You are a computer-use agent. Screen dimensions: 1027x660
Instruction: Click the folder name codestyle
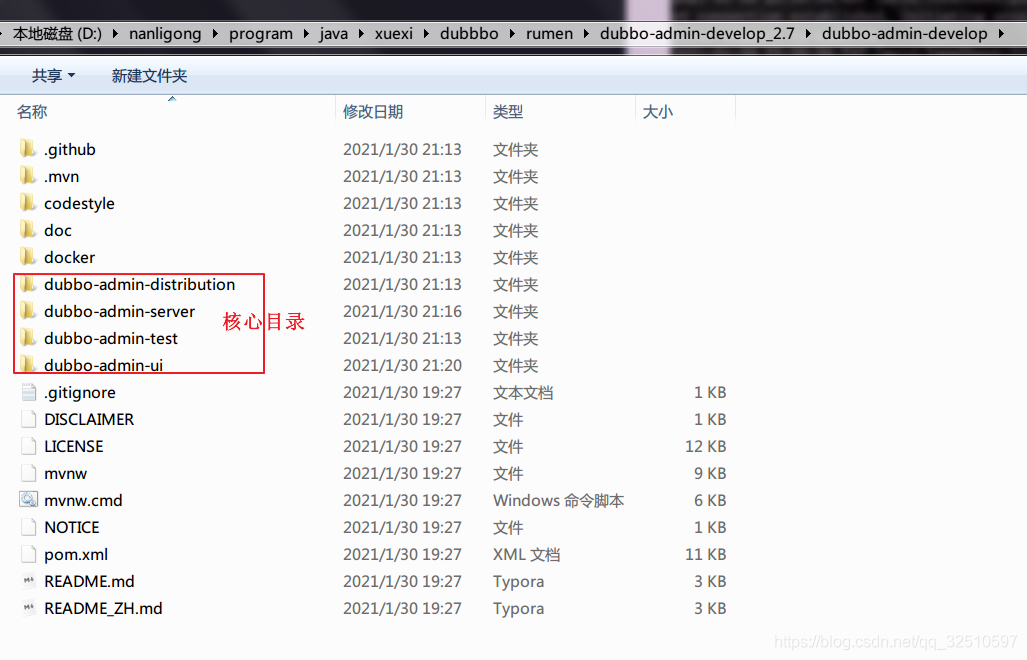pos(79,204)
